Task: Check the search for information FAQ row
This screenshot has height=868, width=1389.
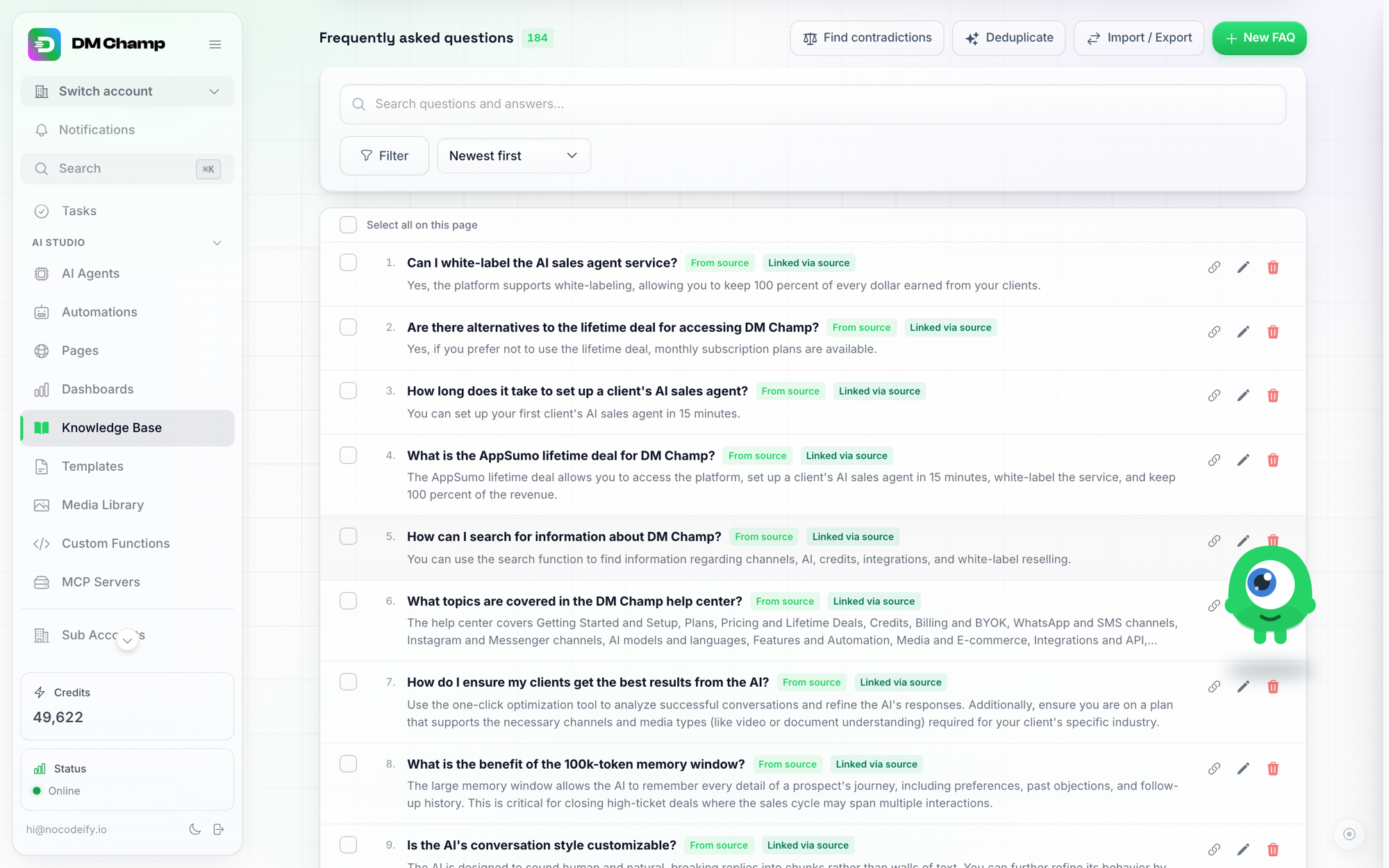Action: (x=348, y=536)
